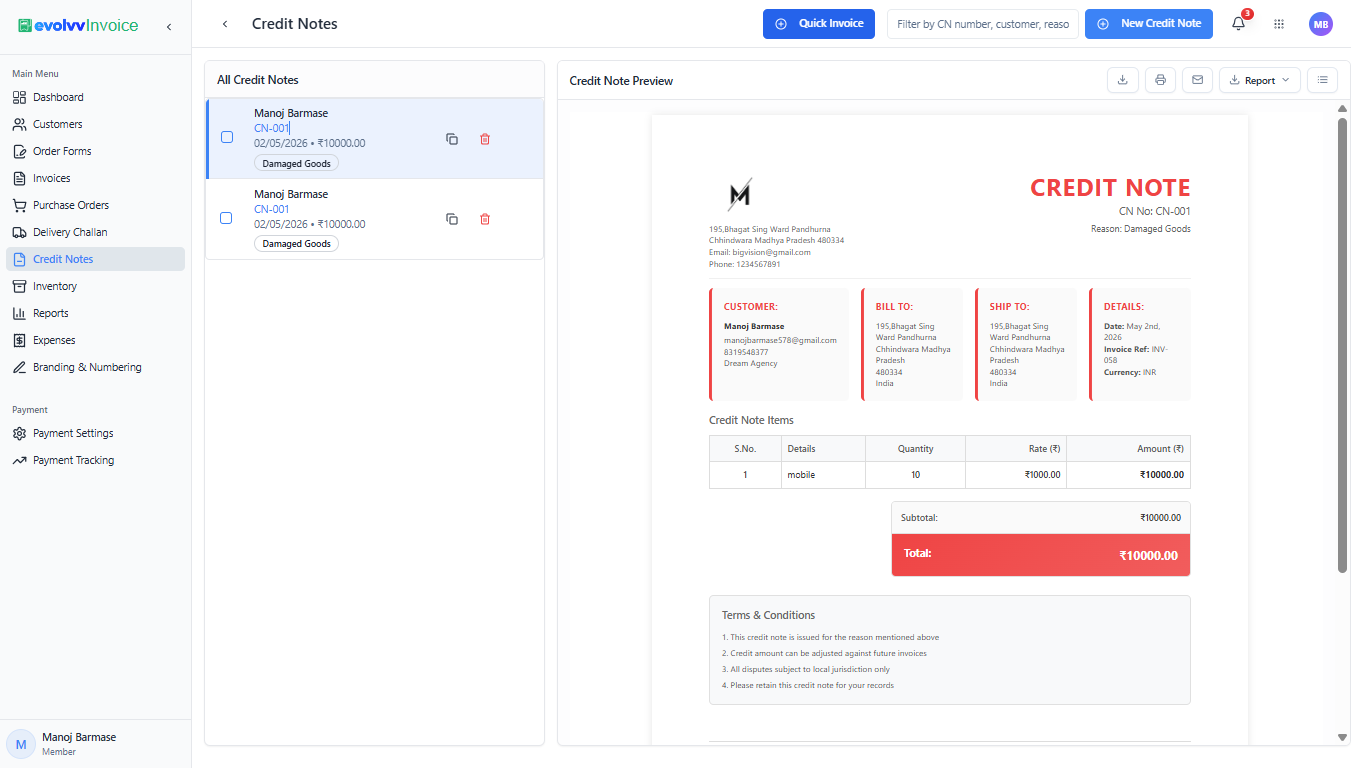This screenshot has height=768, width=1366.
Task: Collapse the sidebar using the chevron beside the logo
Action: 169,26
